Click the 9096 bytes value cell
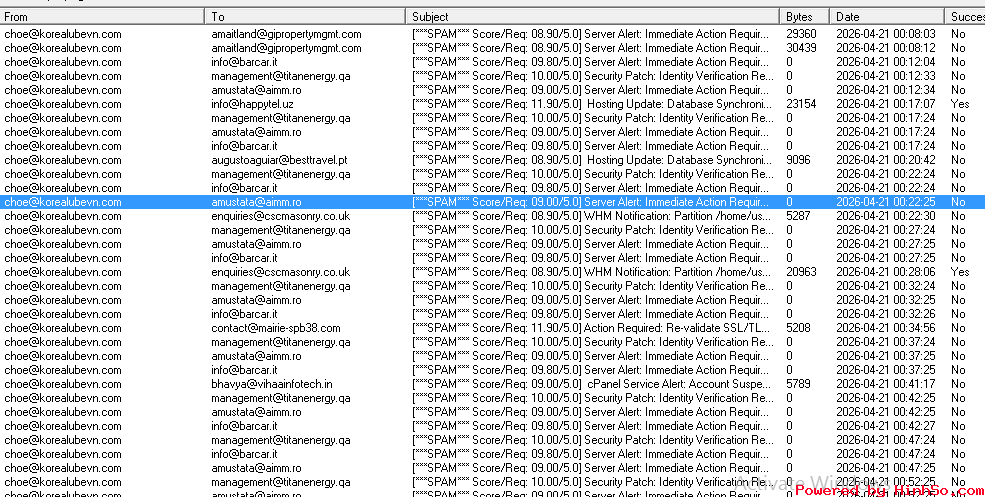This screenshot has height=497, width=985. pyautogui.click(x=798, y=160)
